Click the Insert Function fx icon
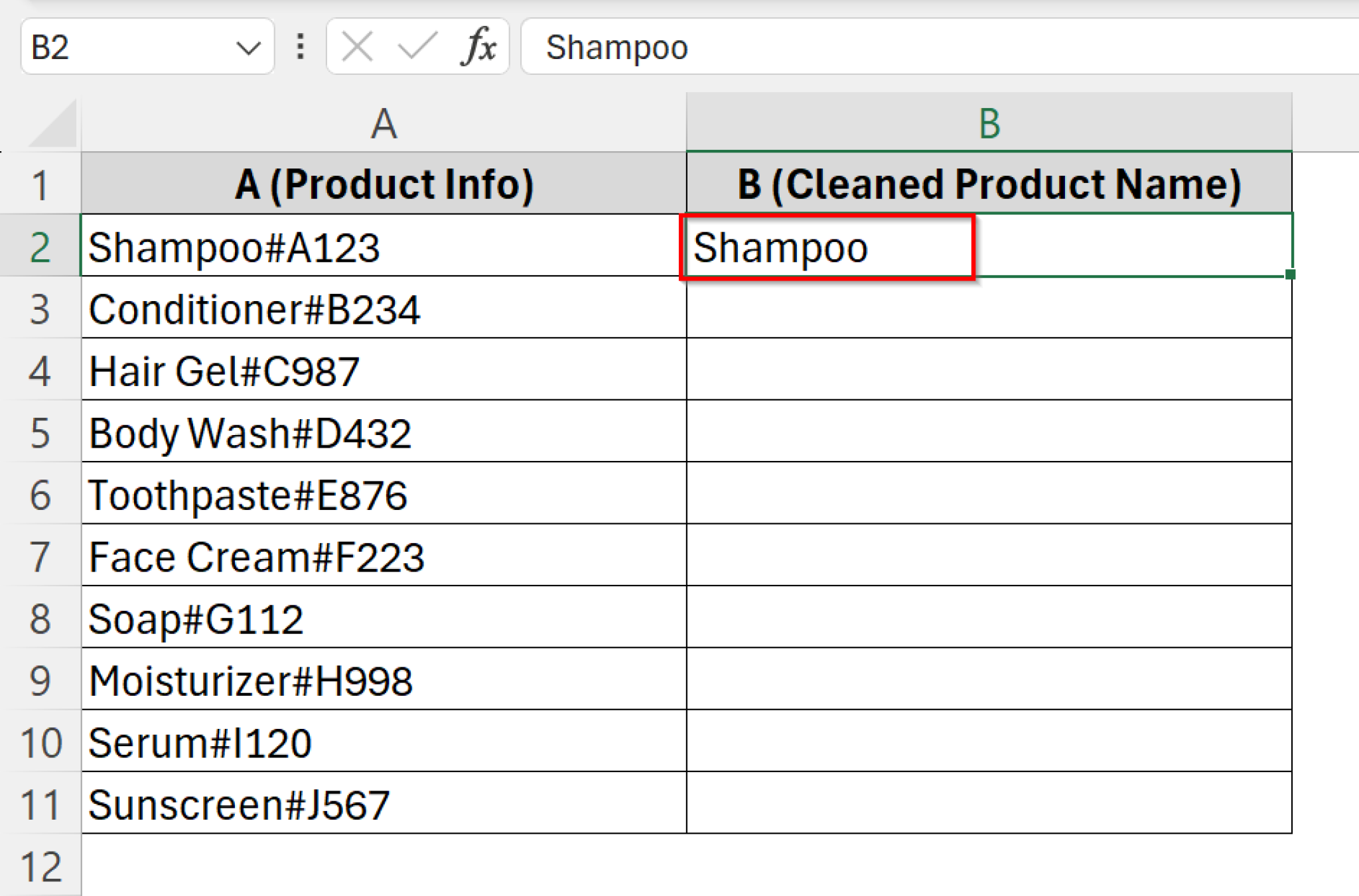Screen dimensions: 1359x896 click(480, 46)
